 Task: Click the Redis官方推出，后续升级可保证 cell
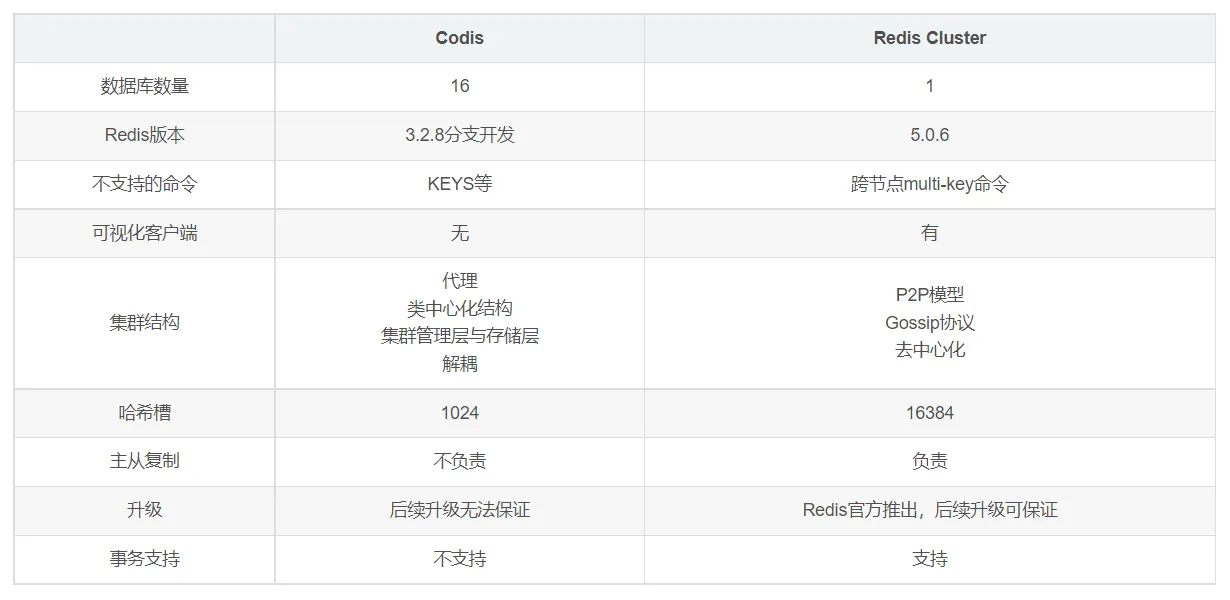930,510
